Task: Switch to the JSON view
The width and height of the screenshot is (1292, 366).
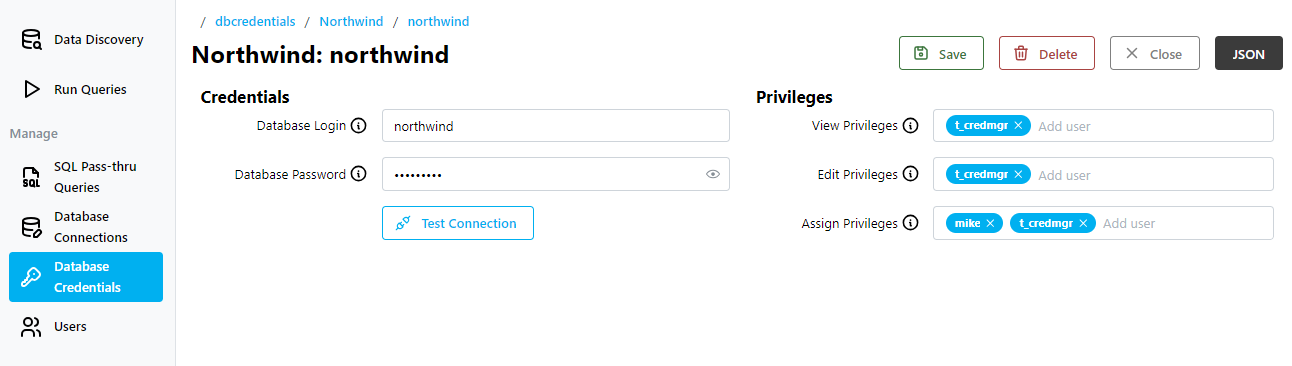Action: click(1249, 53)
